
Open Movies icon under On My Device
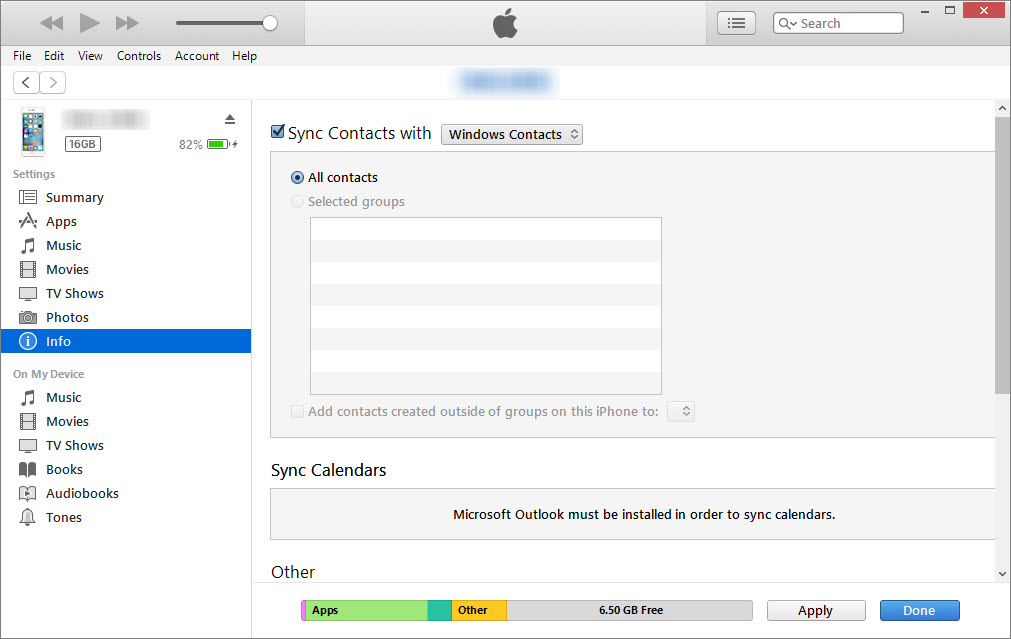click(28, 422)
